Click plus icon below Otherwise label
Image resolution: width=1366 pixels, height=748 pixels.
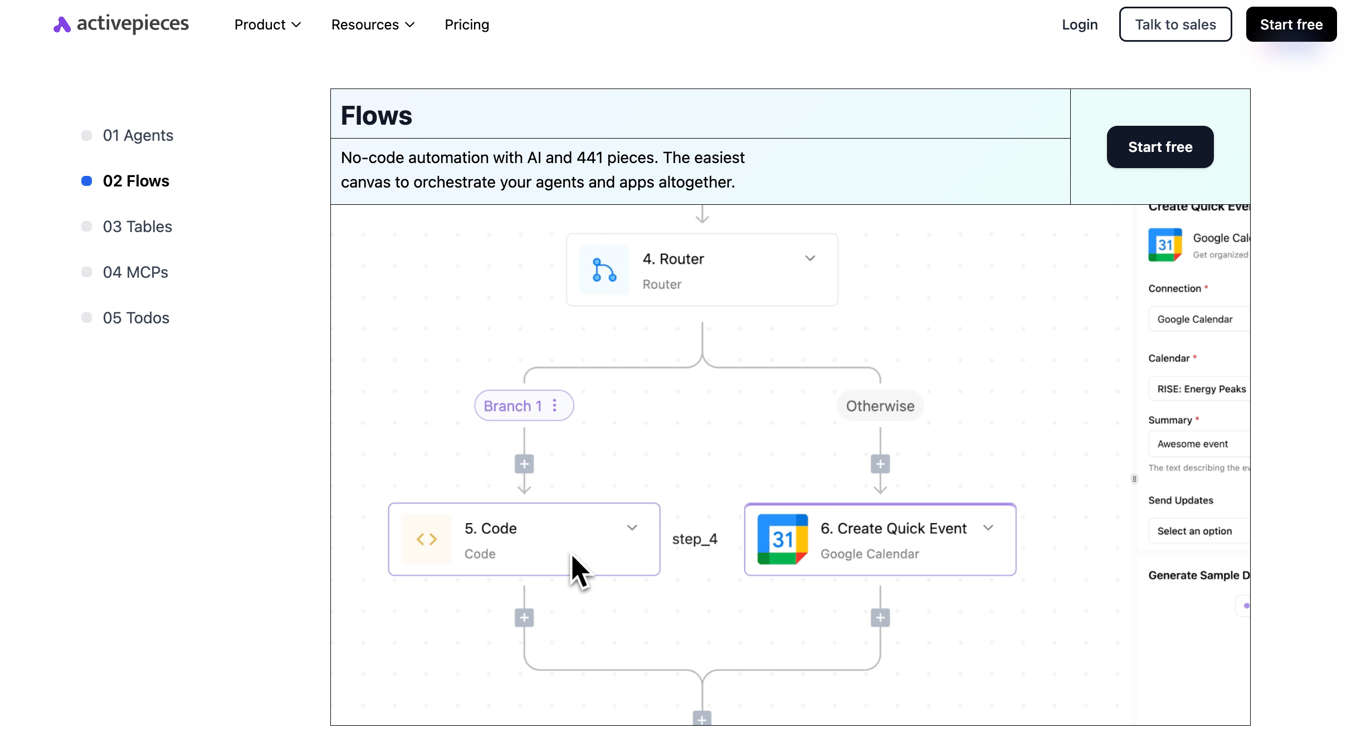(x=880, y=464)
